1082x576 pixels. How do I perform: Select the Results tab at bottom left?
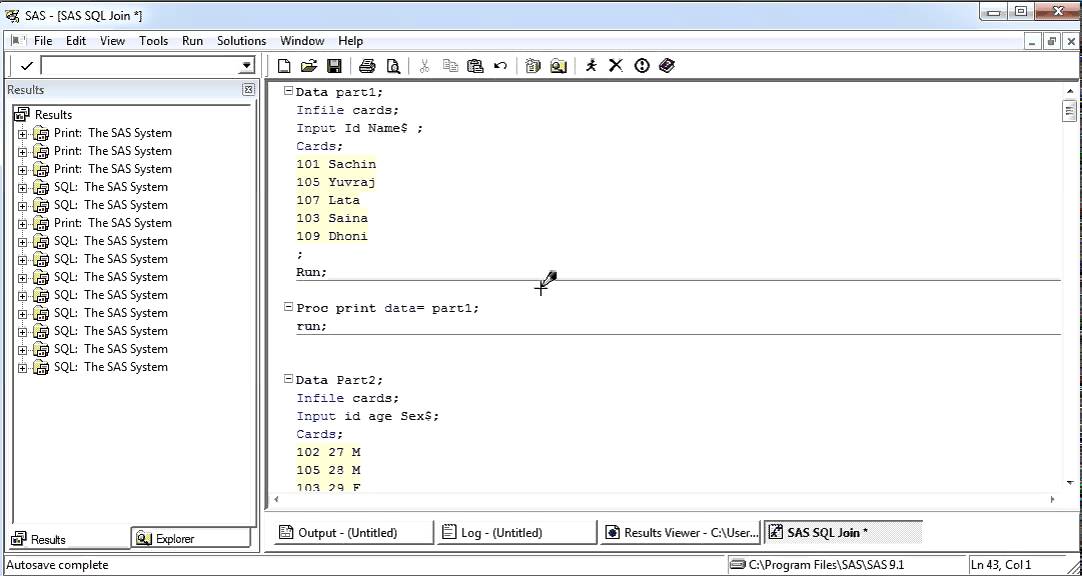click(x=69, y=539)
